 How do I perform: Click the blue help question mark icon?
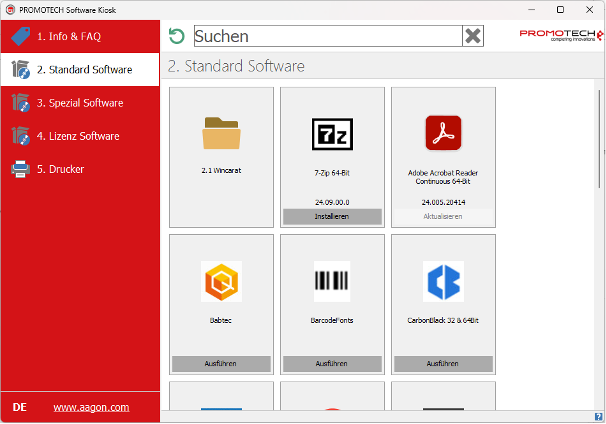pyautogui.click(x=599, y=417)
